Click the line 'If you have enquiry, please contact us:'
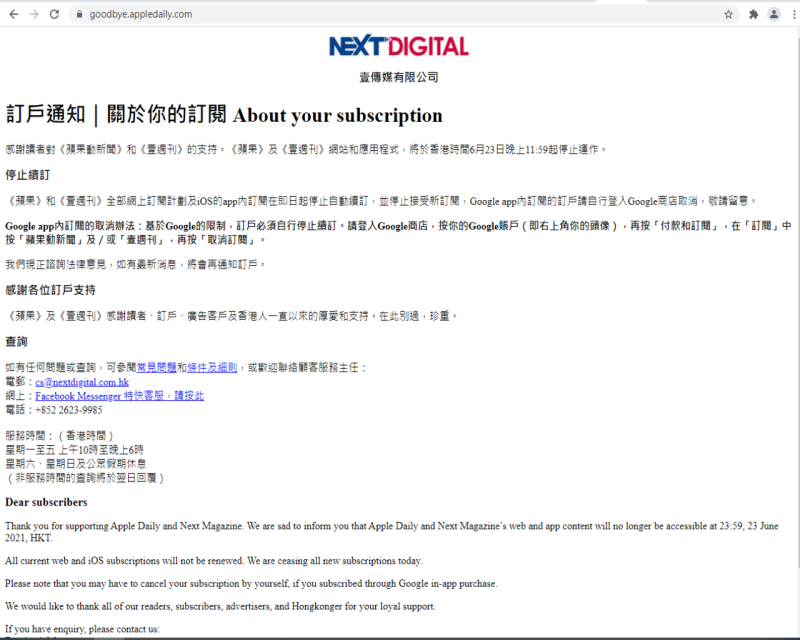Viewport: 800px width, 640px height. (x=82, y=629)
